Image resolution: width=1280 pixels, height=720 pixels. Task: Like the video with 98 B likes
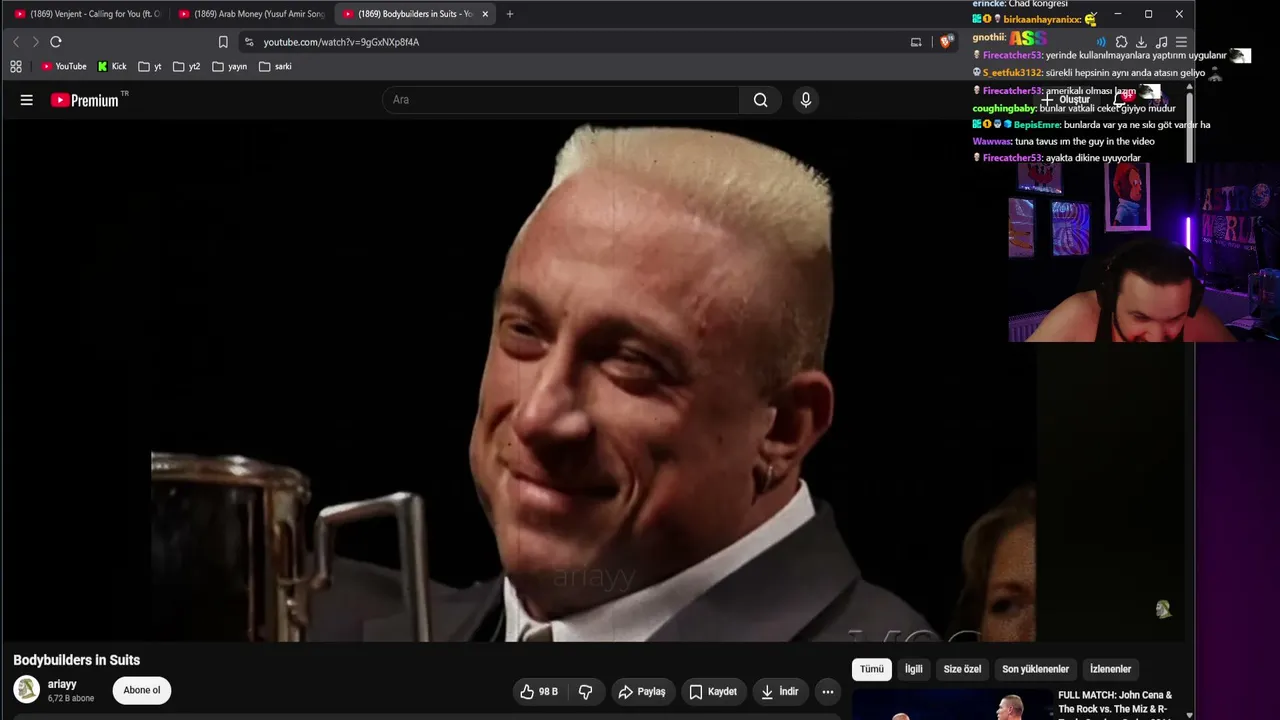[x=540, y=691]
